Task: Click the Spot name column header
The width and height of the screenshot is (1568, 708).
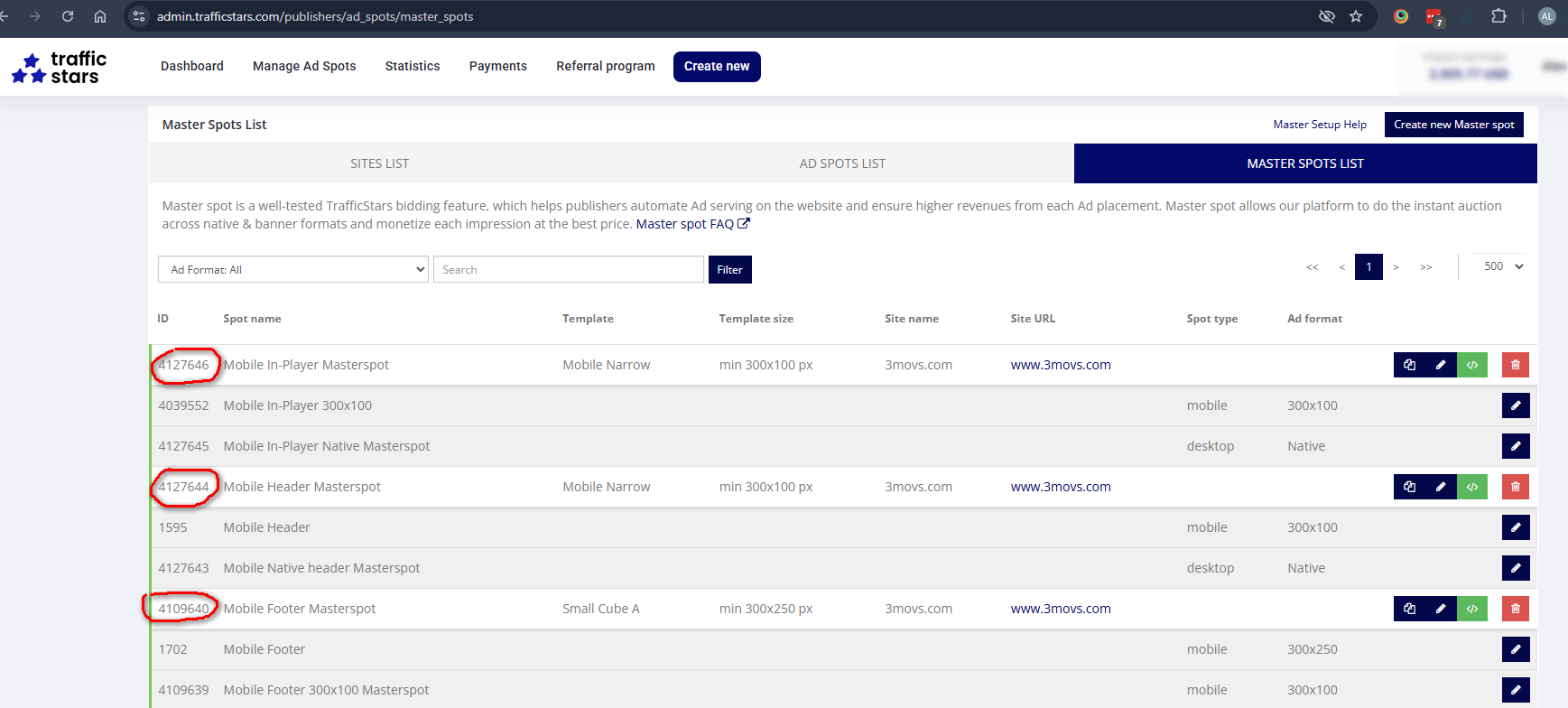Action: 252,319
